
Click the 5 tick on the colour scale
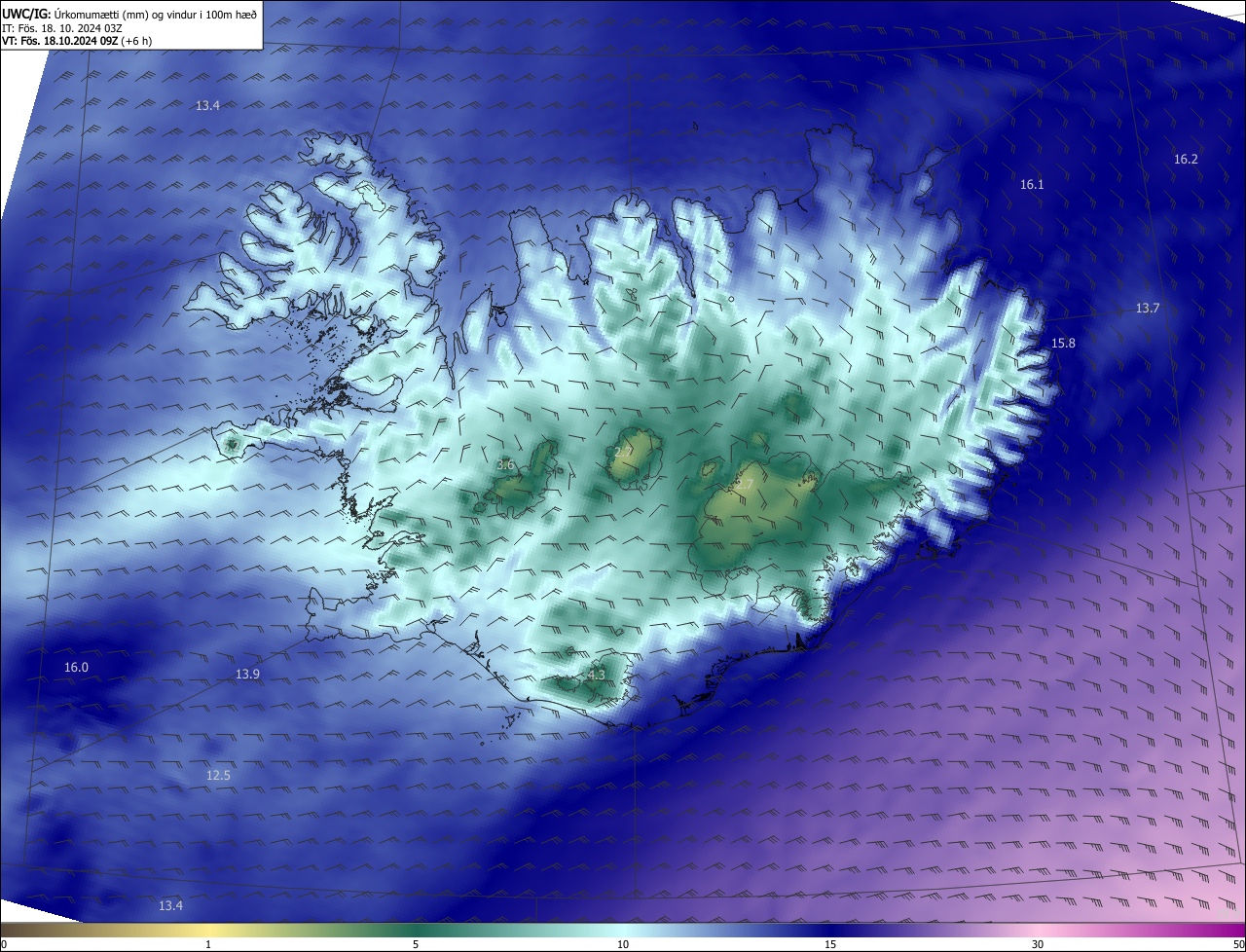coord(416,944)
